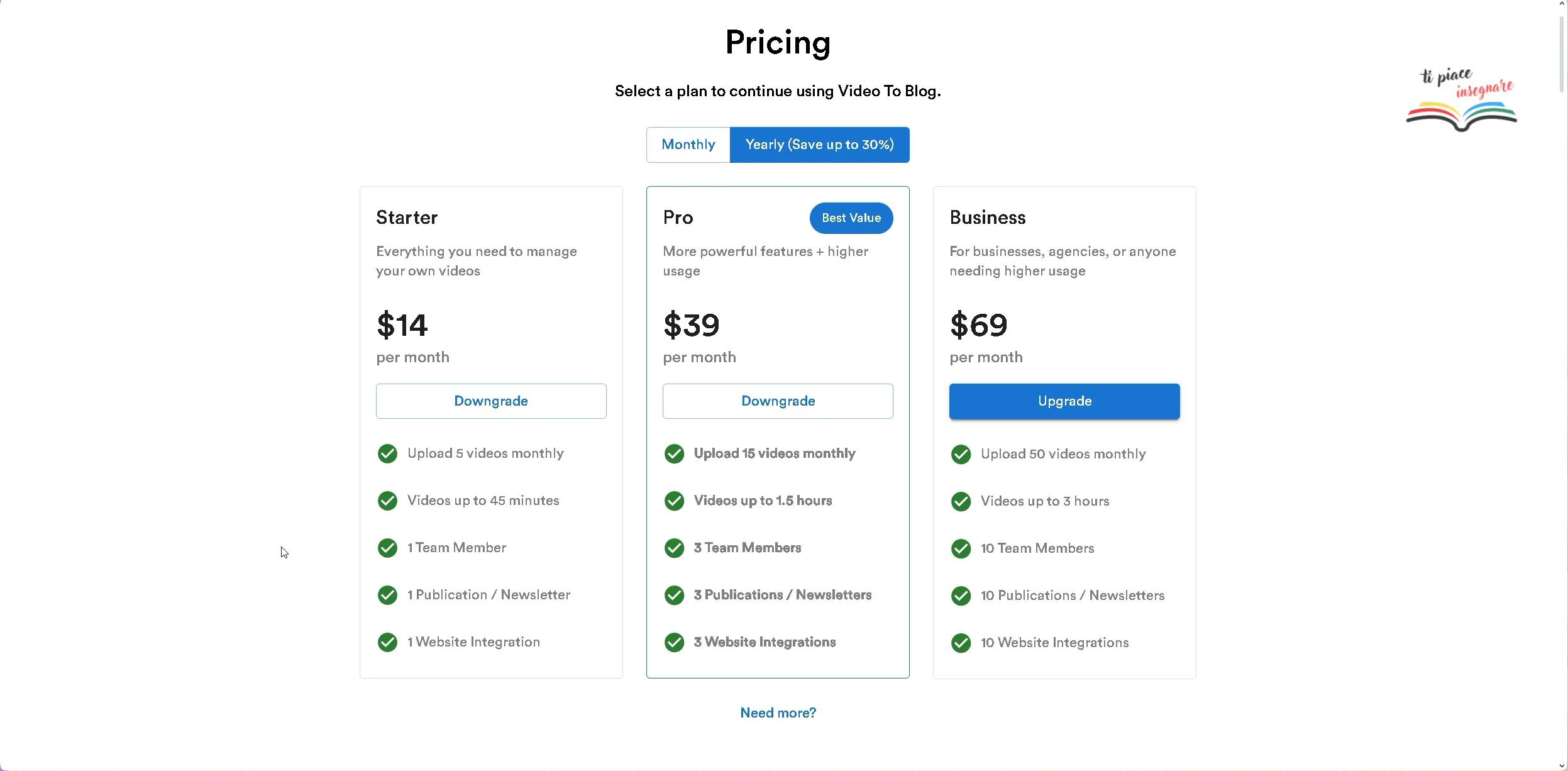Viewport: 1568px width, 771px height.
Task: Click the scrollbar down arrow
Action: (1562, 766)
